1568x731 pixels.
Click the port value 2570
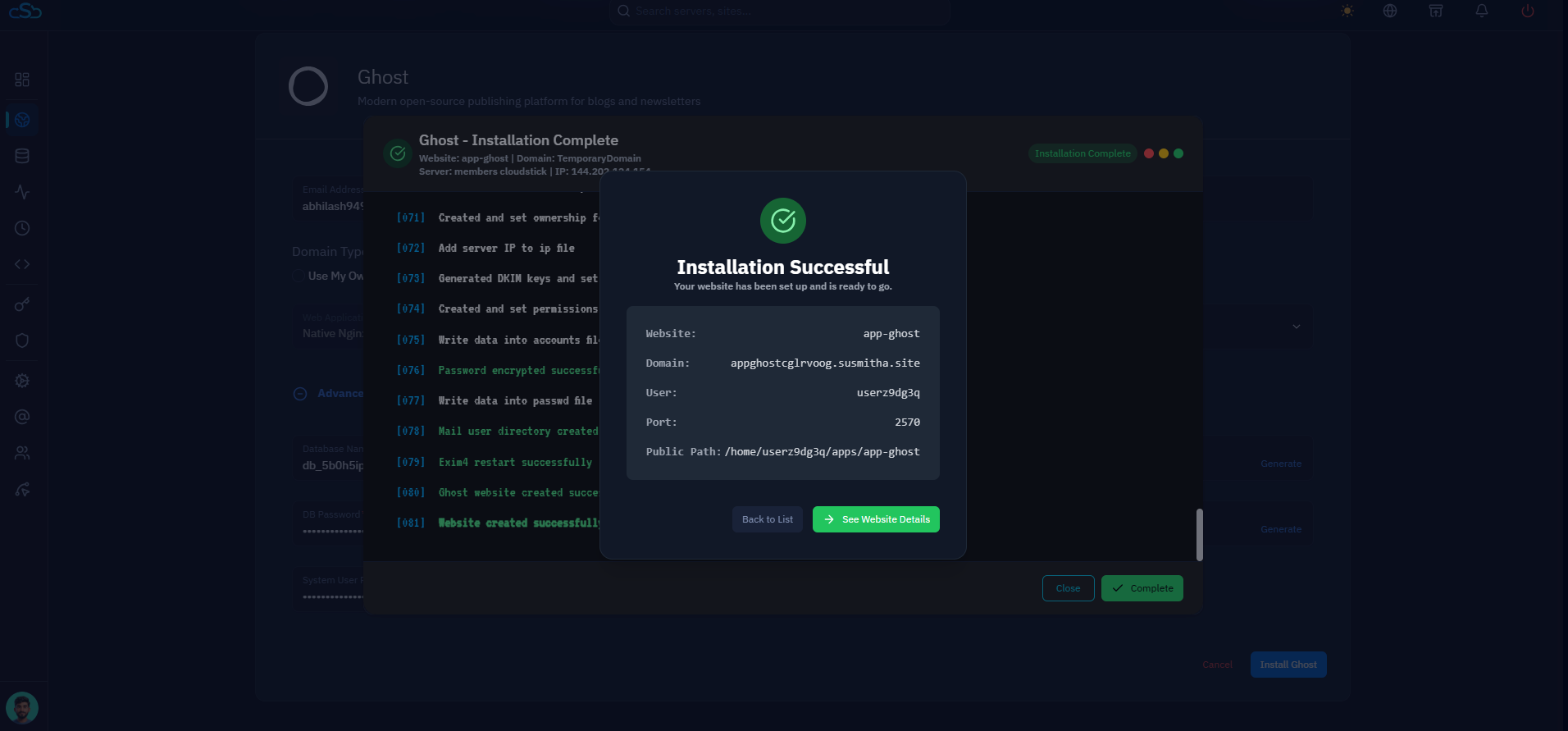pos(907,422)
